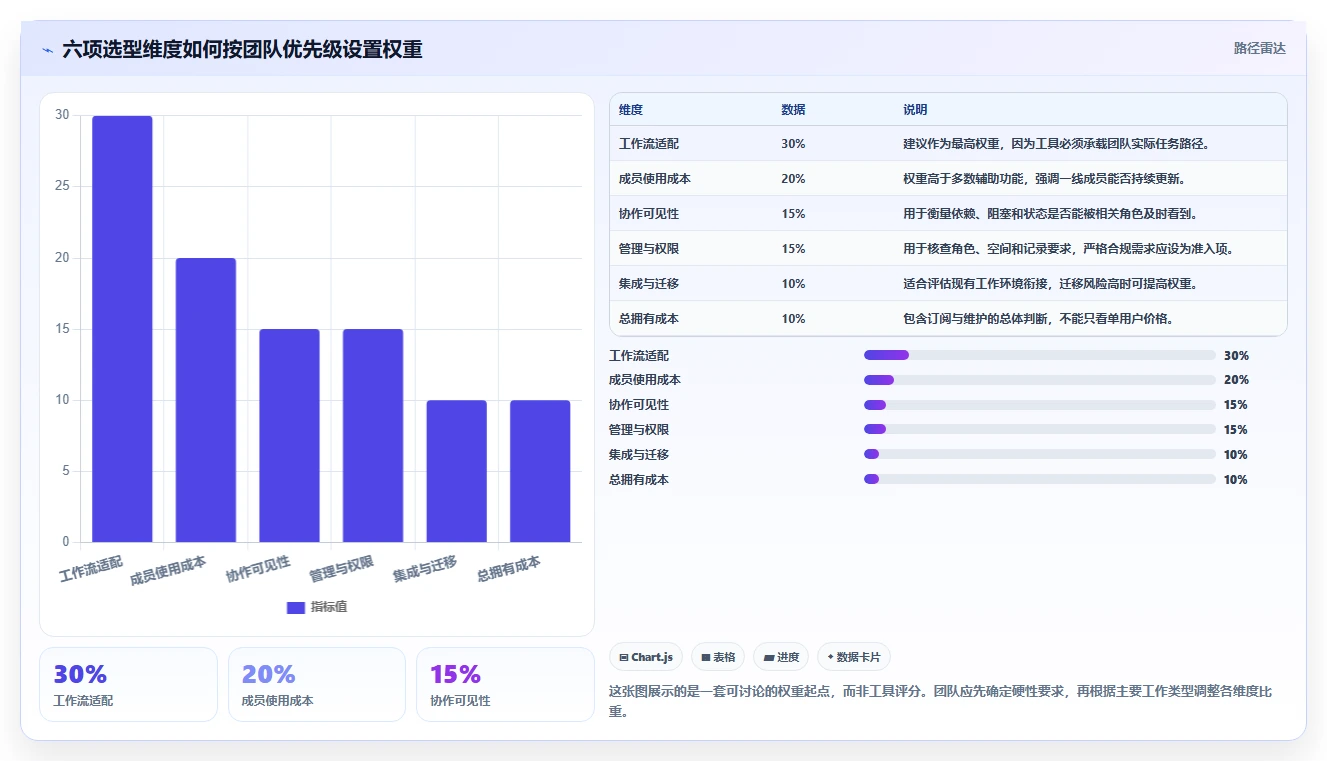Image resolution: width=1327 pixels, height=761 pixels.
Task: Click the 工作流适配 progress bar at 30%
Action: tap(1040, 355)
